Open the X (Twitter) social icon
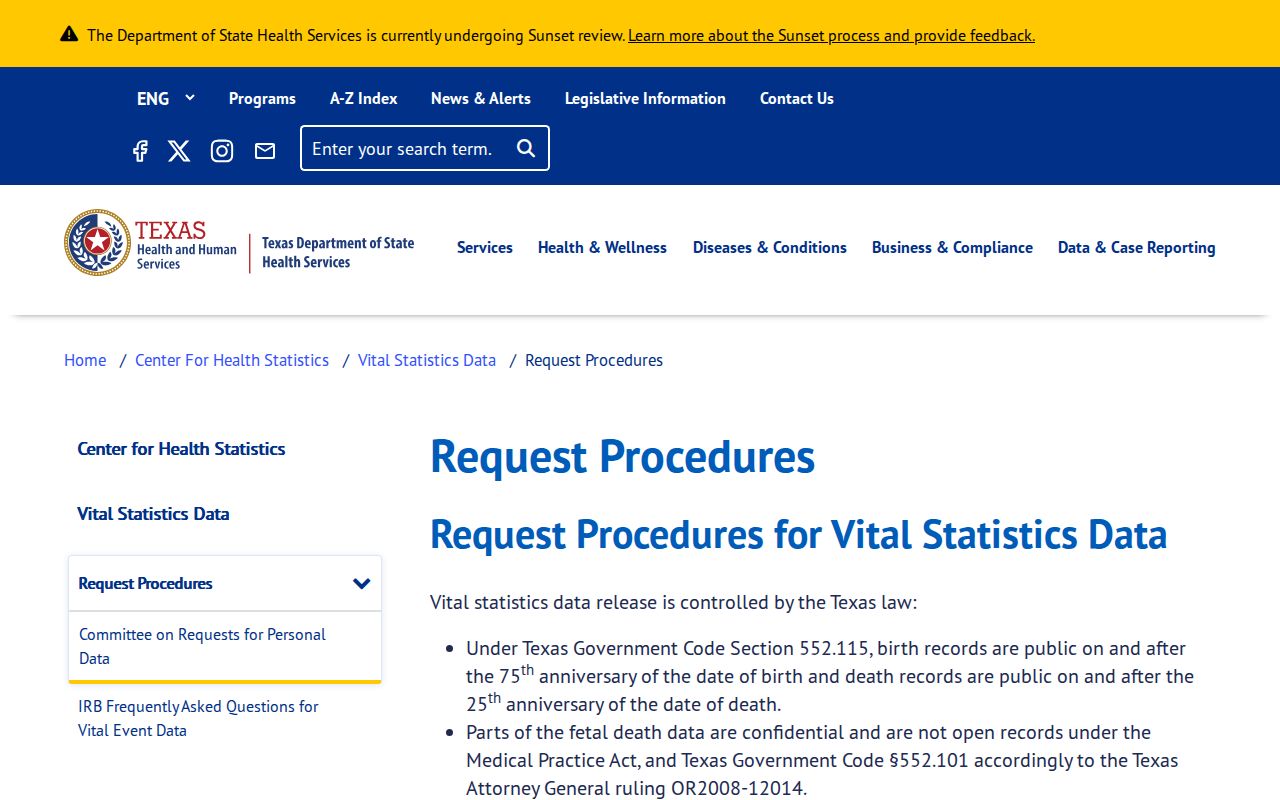This screenshot has width=1280, height=800. click(179, 151)
